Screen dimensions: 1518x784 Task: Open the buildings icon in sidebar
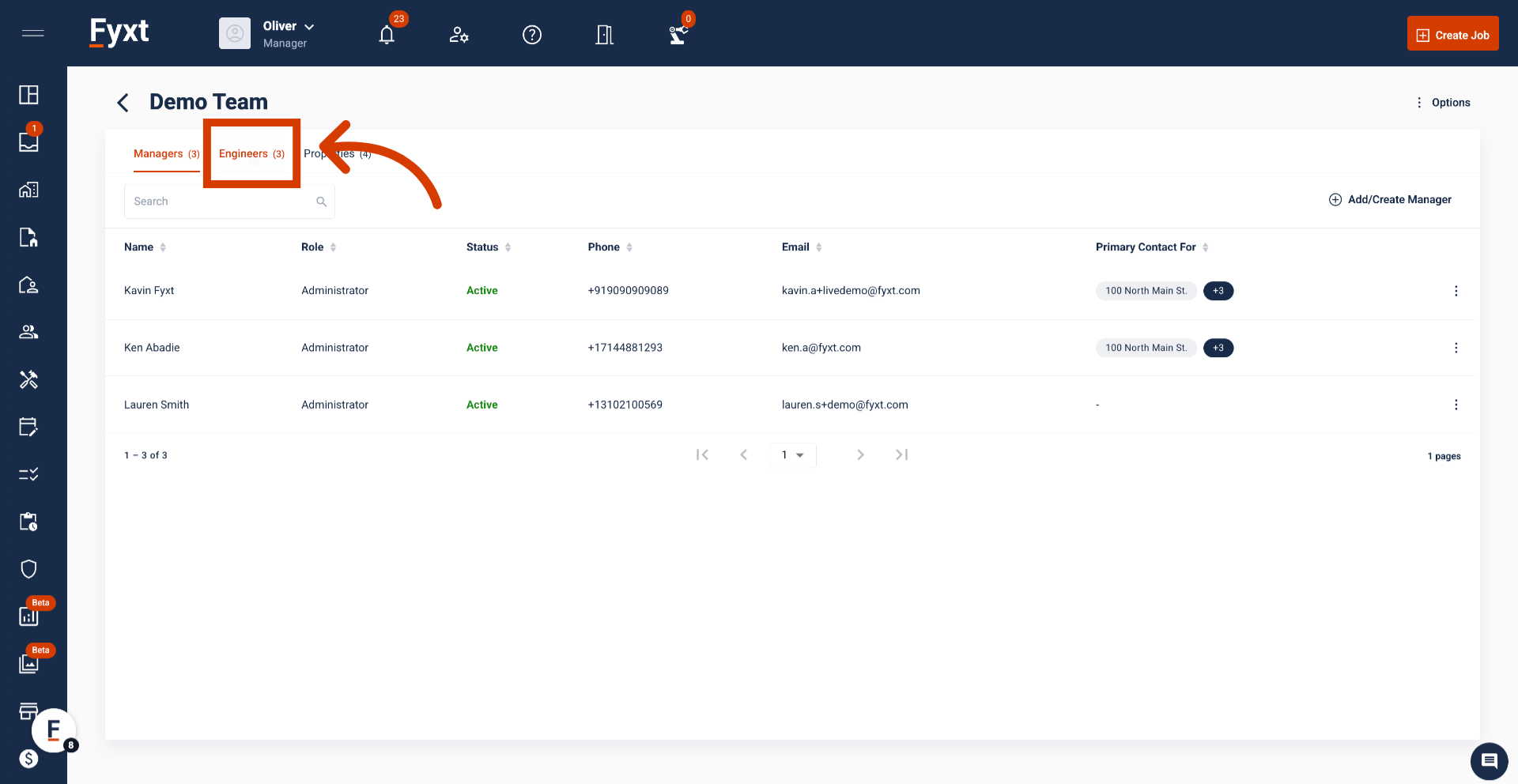coord(28,190)
